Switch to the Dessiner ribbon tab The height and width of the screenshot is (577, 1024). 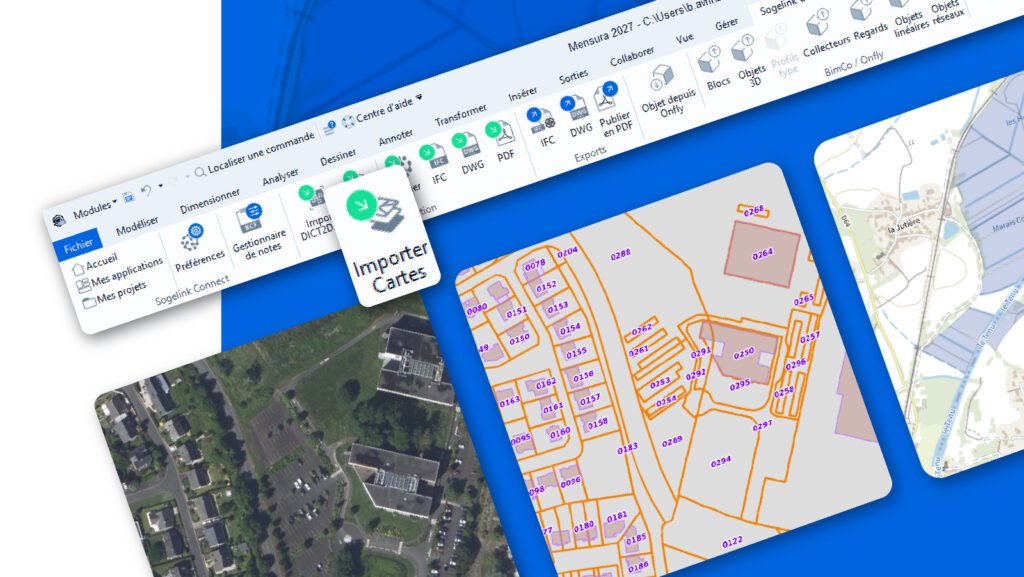338,157
